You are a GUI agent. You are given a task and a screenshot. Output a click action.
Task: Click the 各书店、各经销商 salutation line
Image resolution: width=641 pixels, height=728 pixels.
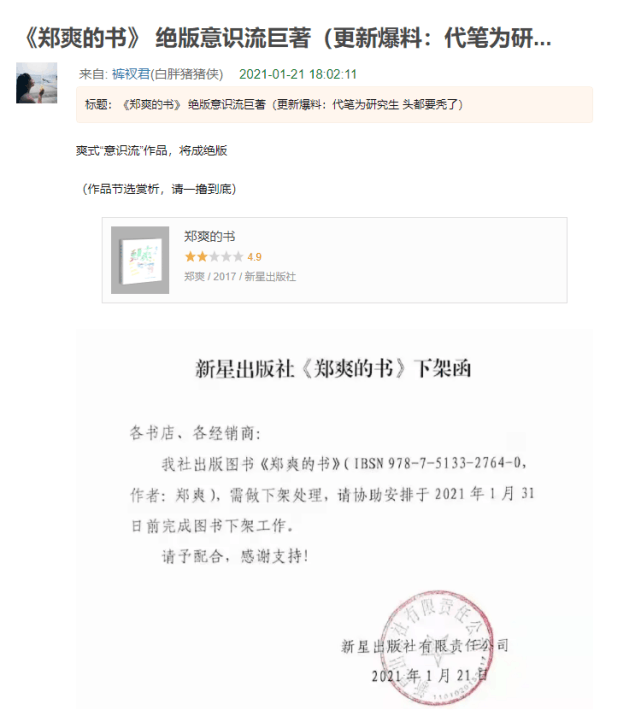pos(195,433)
